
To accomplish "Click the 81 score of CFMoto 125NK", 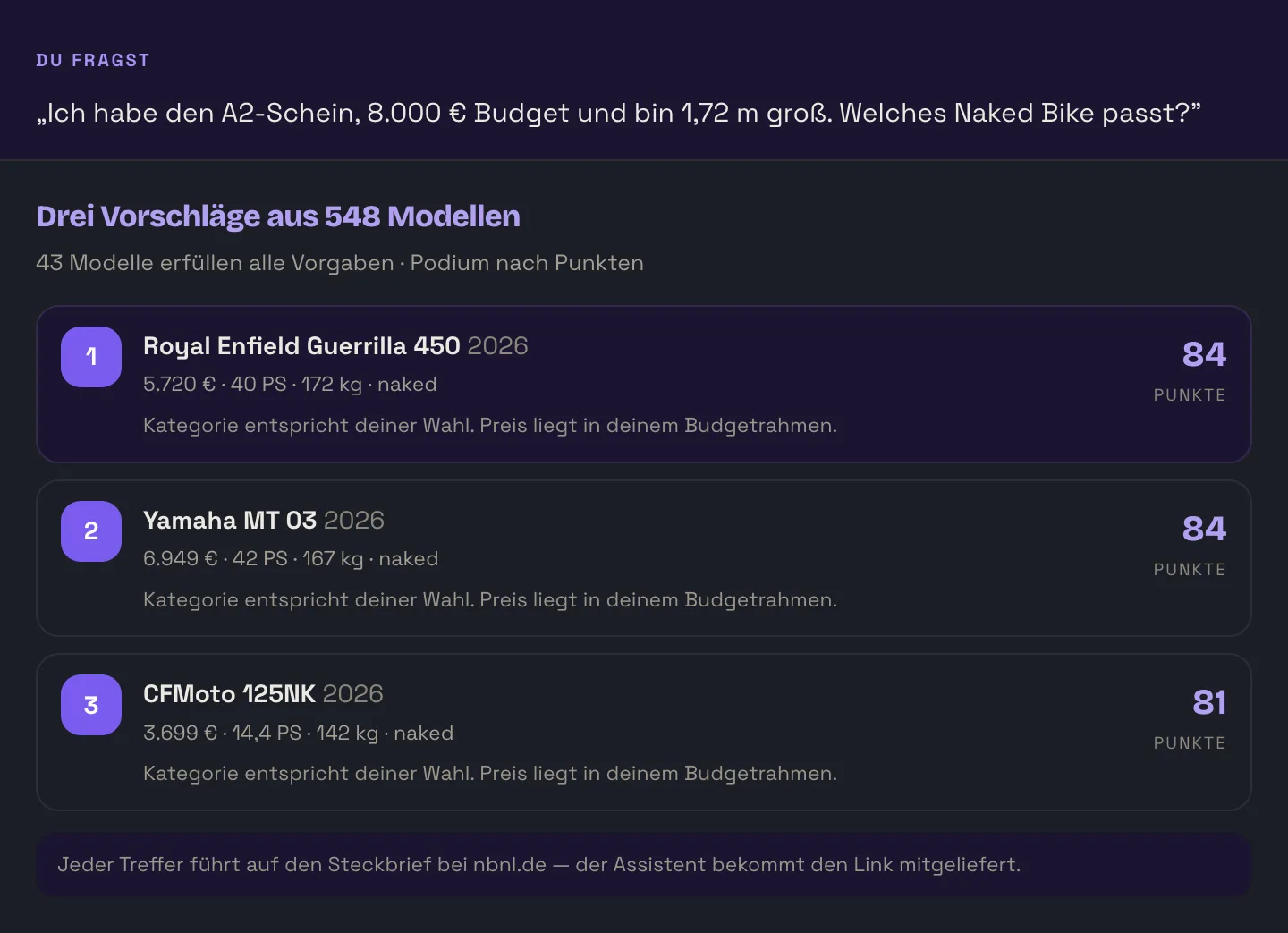I will 1209,702.
